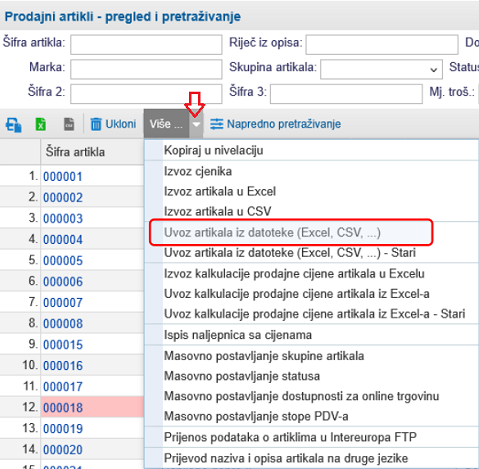Select Masovno postavljanje dostupnosti za online trgovinu
The image size is (479, 469).
tap(311, 396)
